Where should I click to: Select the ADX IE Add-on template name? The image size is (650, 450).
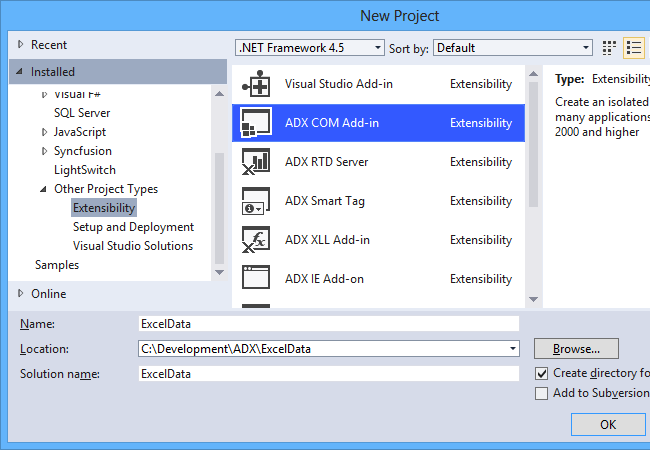tap(325, 278)
